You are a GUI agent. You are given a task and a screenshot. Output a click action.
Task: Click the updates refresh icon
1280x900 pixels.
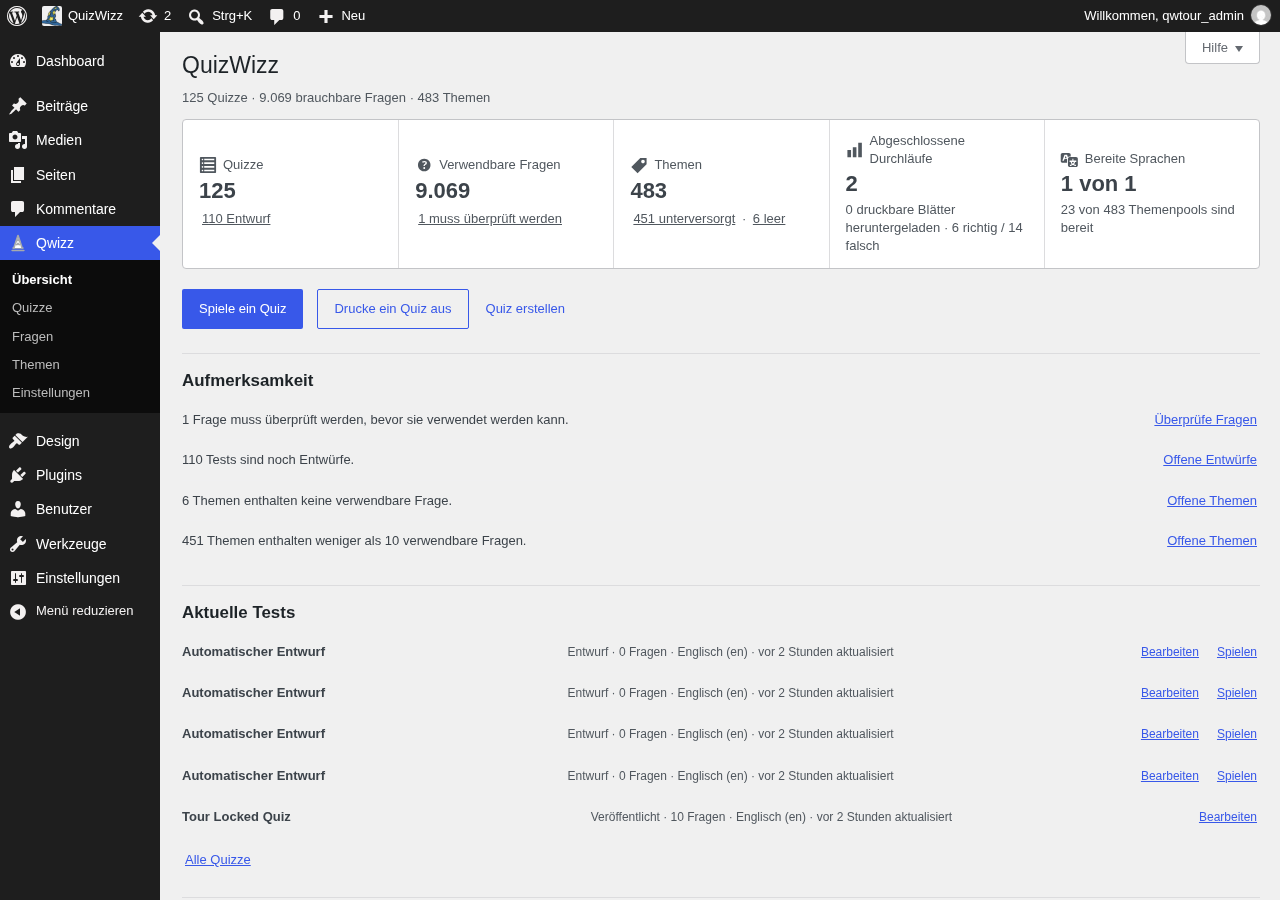tap(148, 16)
